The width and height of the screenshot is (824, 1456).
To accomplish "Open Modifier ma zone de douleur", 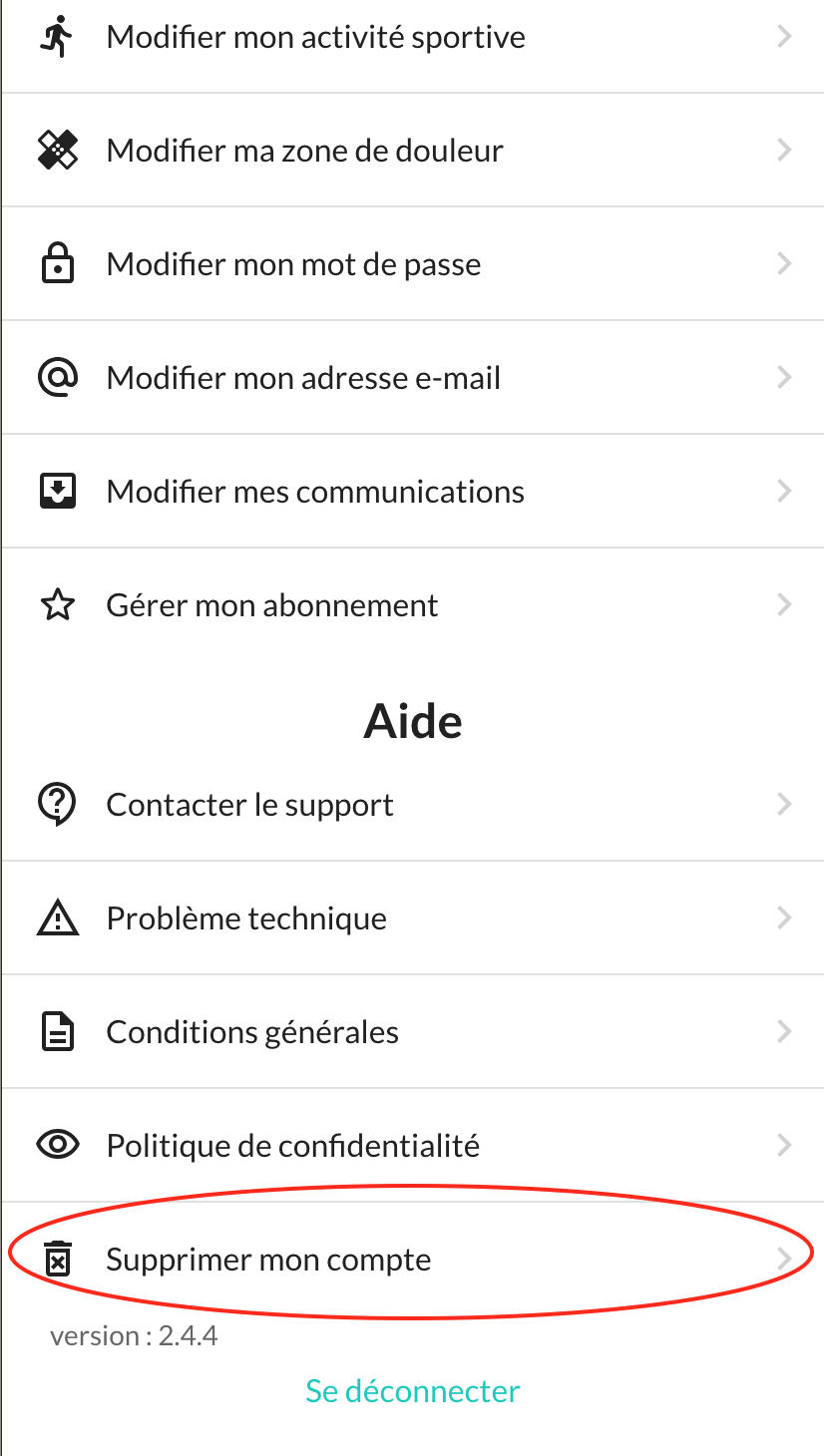I will pos(304,151).
